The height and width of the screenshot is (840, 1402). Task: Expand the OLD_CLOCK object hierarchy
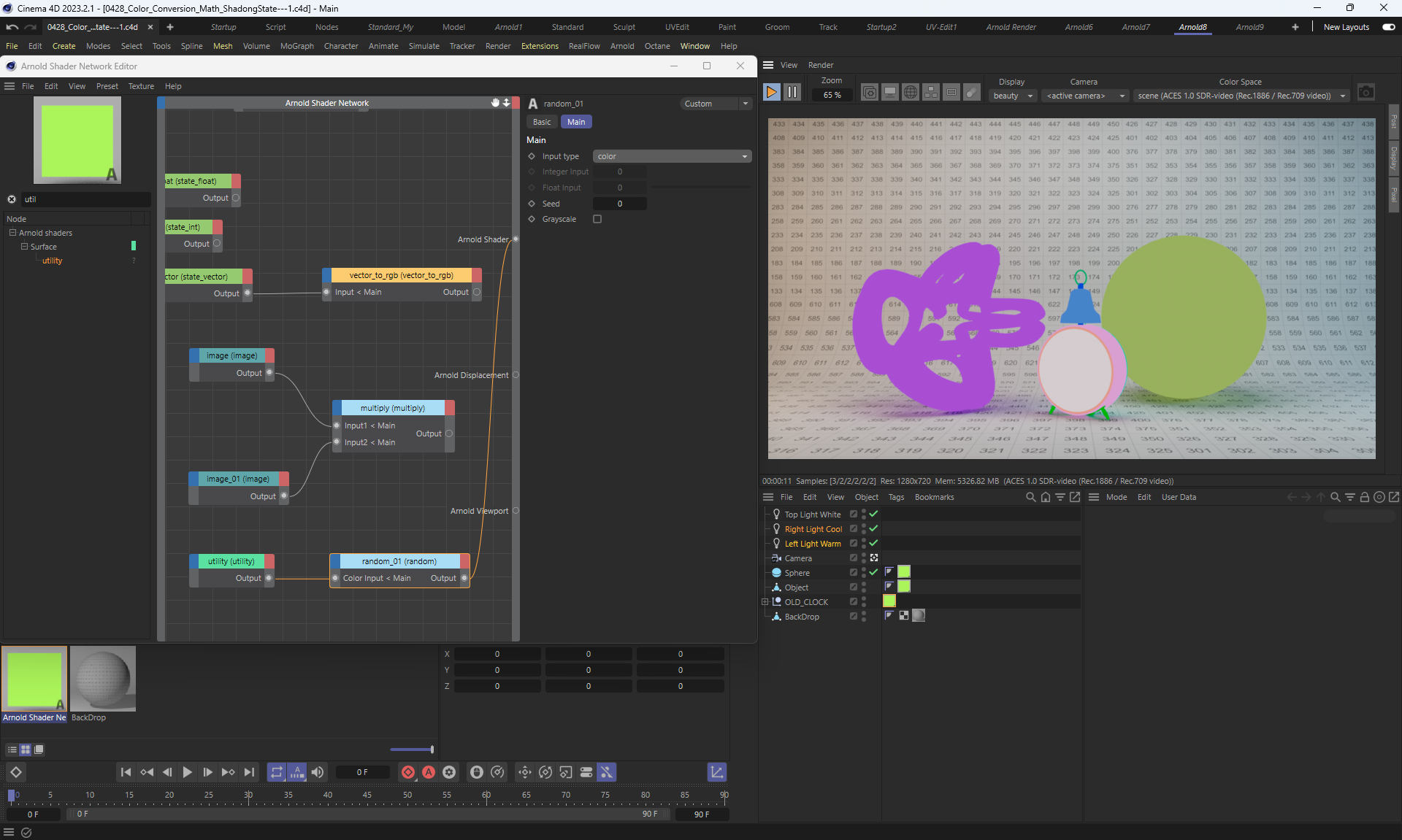click(765, 602)
